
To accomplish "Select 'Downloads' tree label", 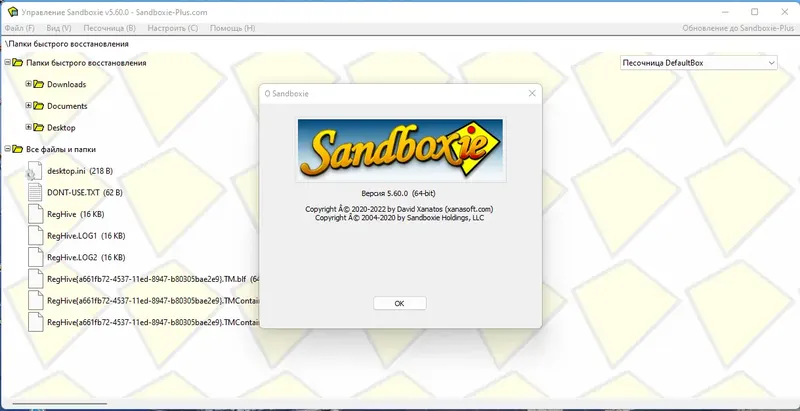I will [x=66, y=84].
